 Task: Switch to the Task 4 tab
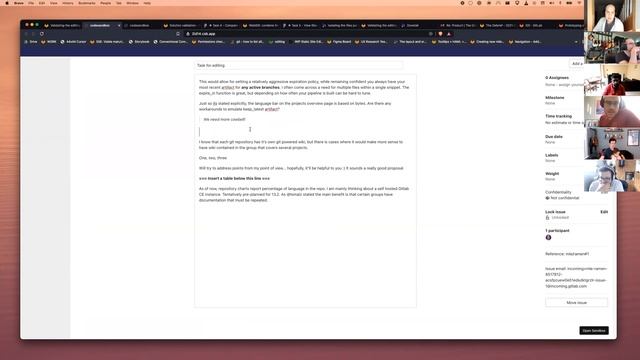coord(220,25)
